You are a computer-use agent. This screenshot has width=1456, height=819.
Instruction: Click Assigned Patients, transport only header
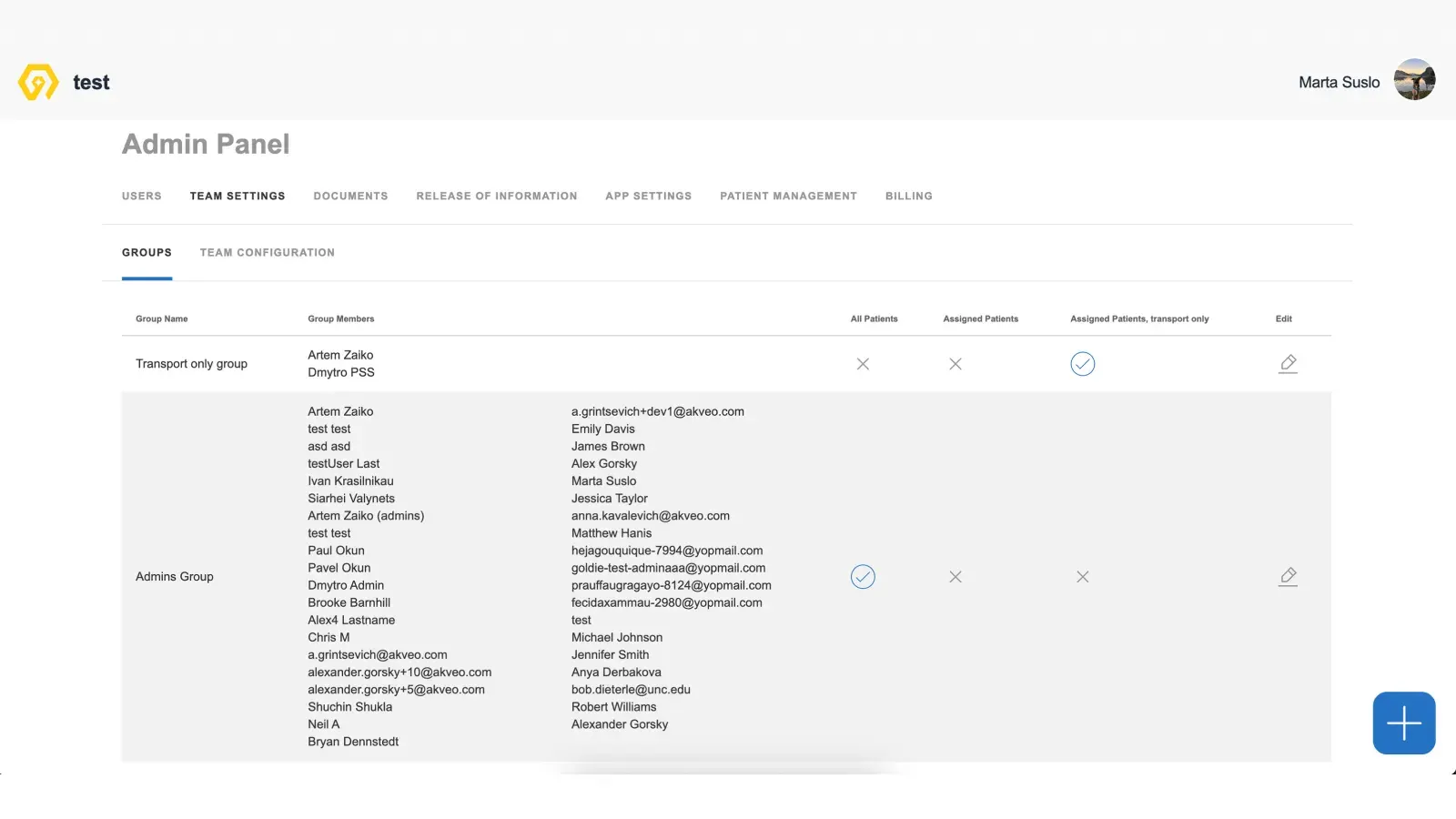coord(1139,318)
